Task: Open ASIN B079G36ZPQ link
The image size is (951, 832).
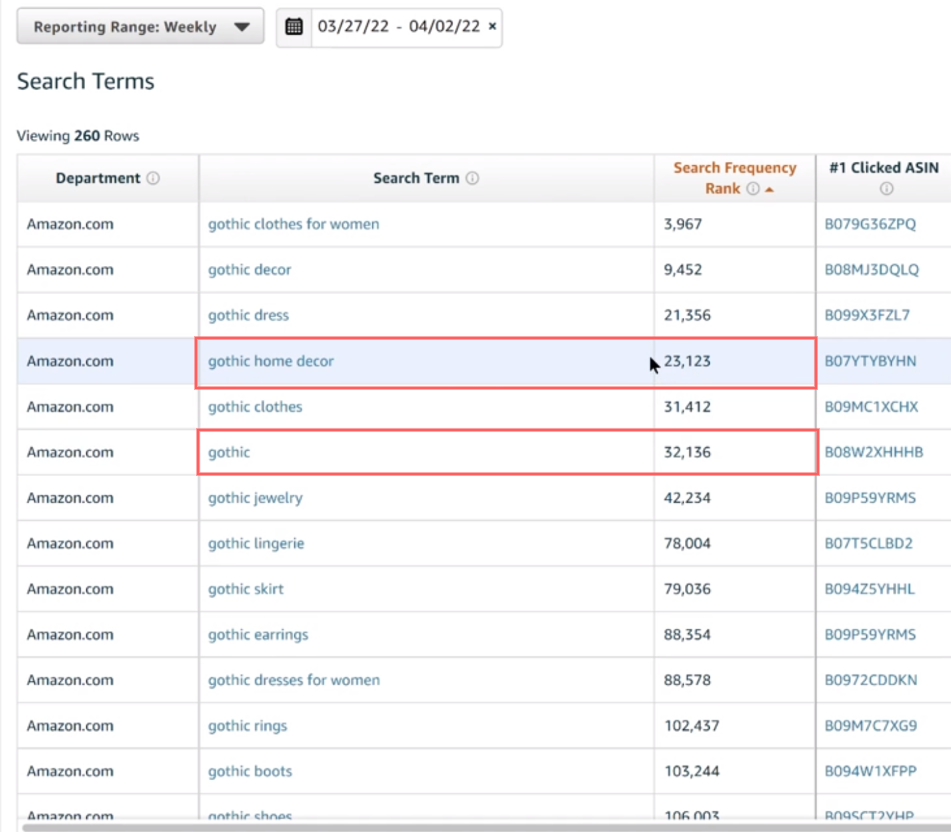Action: [869, 224]
